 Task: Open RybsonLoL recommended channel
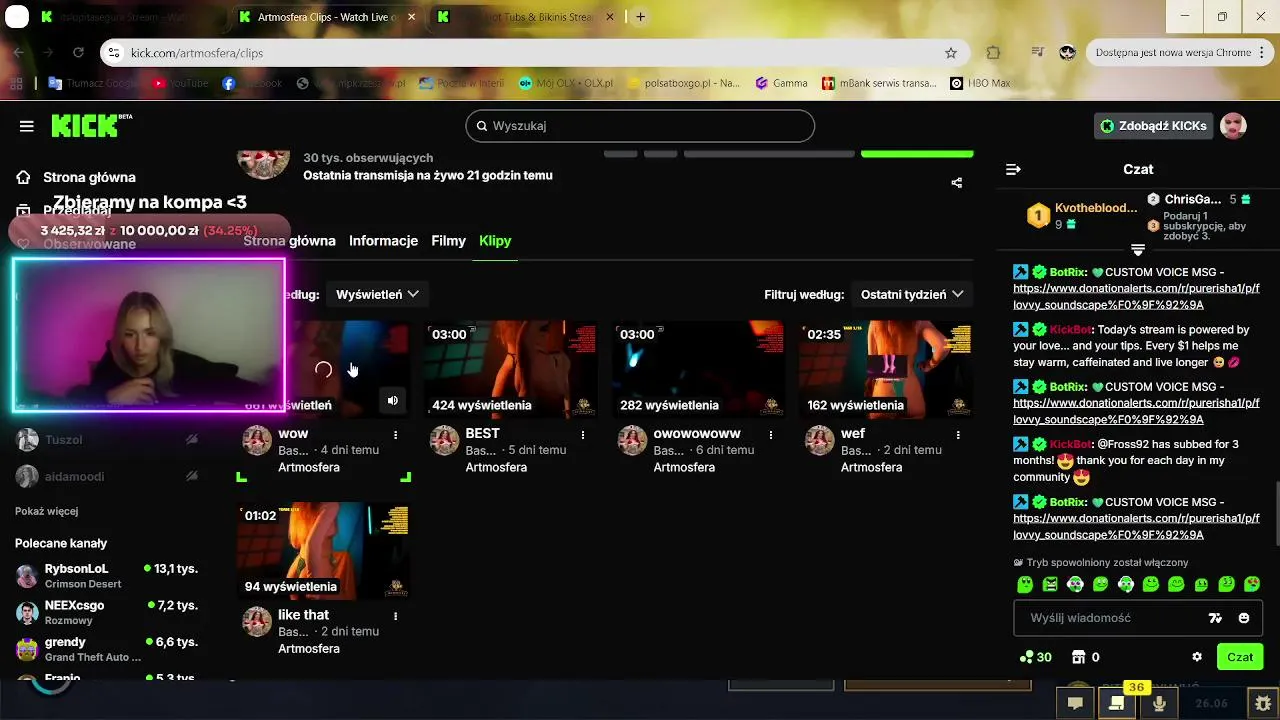click(107, 576)
